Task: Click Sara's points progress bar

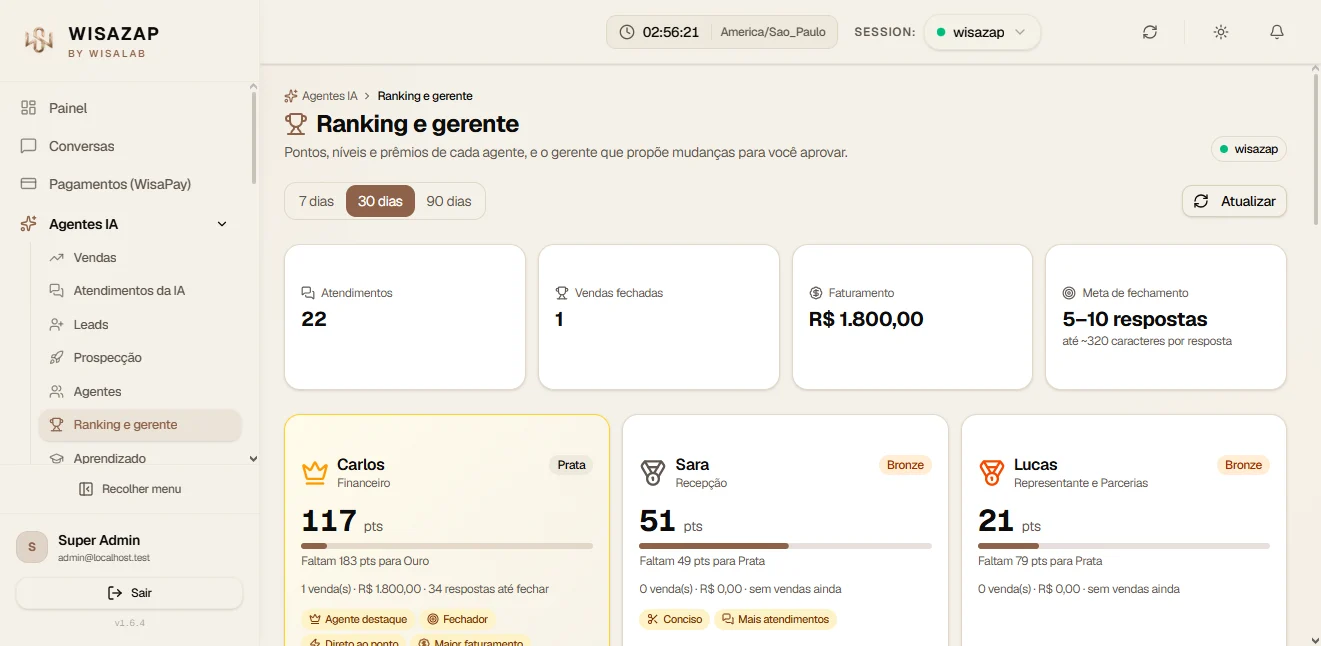Action: pos(785,546)
